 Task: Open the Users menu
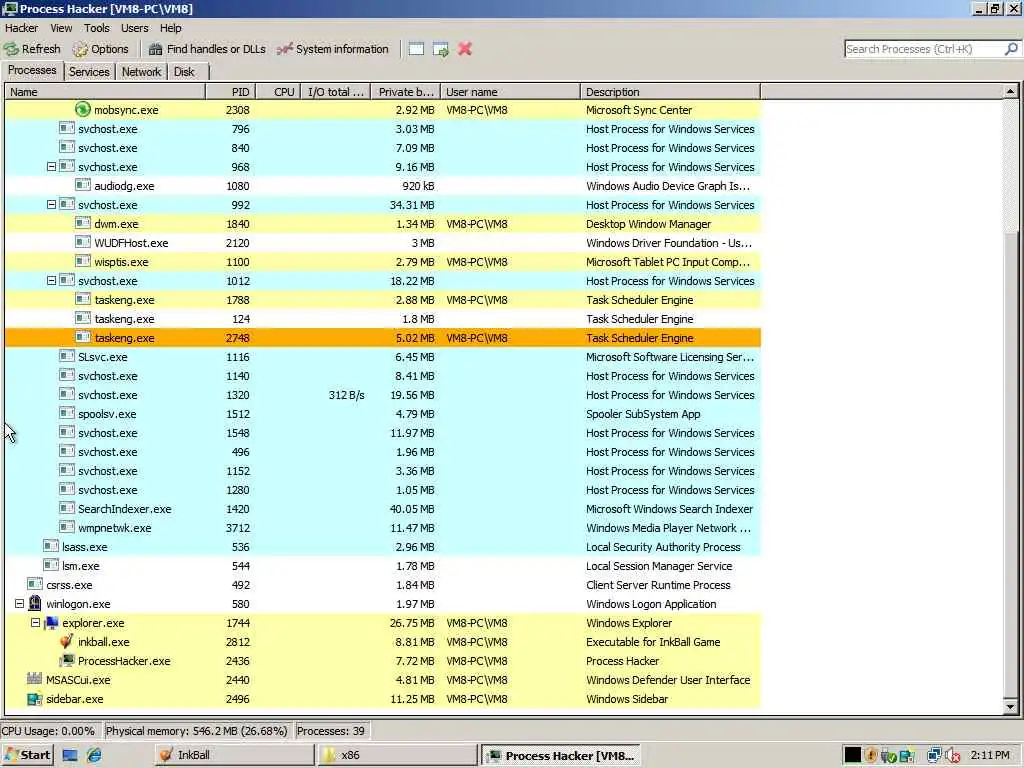click(135, 28)
